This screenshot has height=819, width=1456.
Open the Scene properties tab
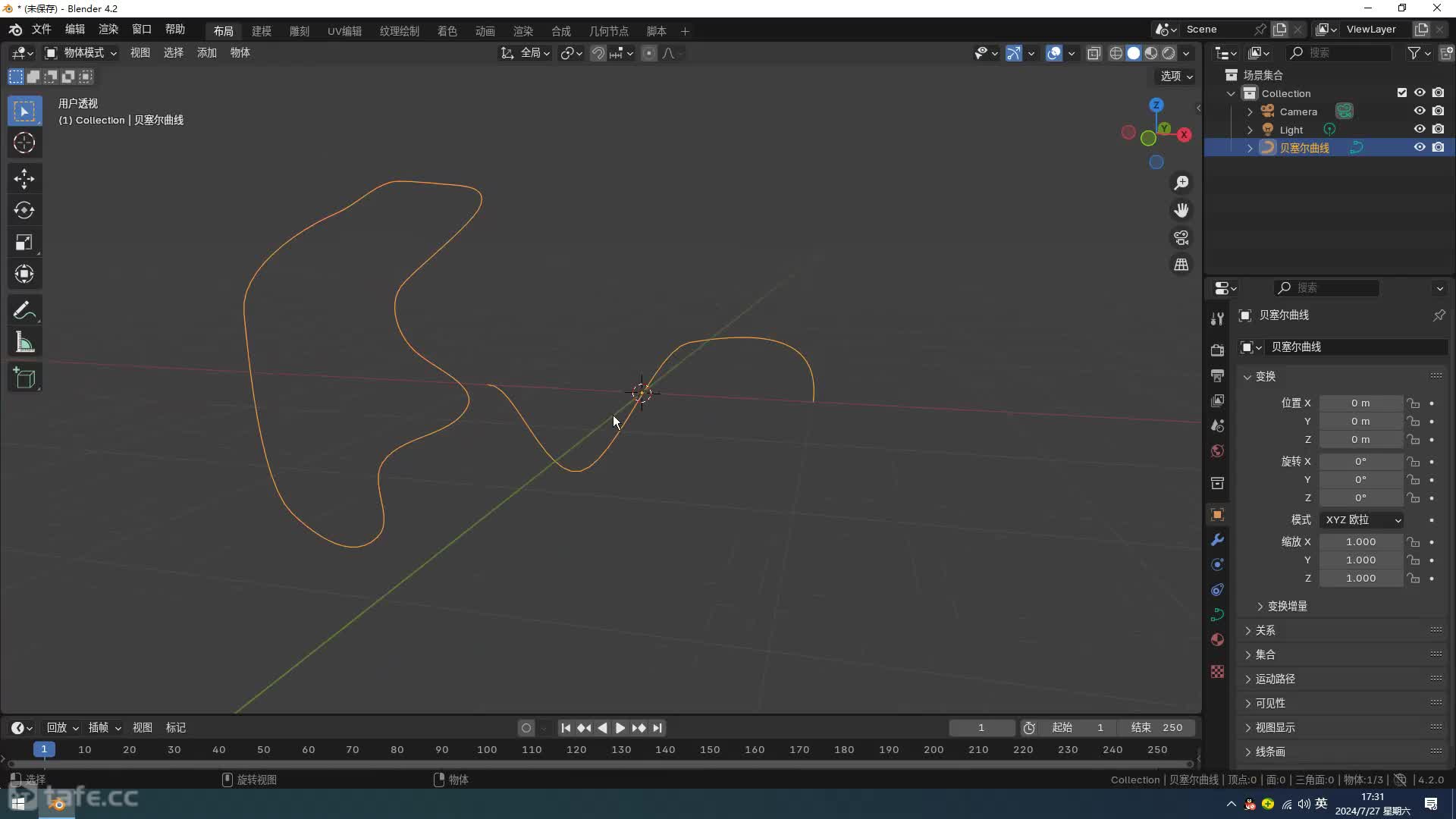click(x=1217, y=425)
